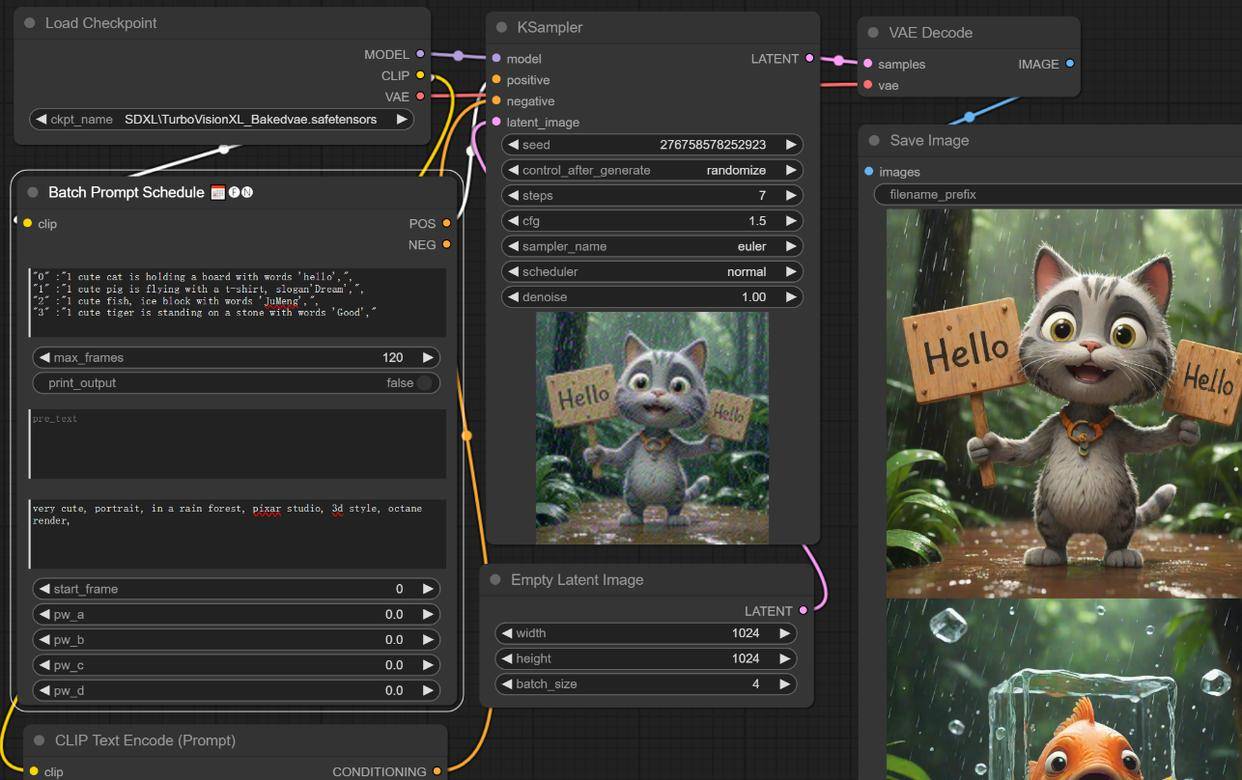Collapse the Empty Latent Image node

point(495,580)
